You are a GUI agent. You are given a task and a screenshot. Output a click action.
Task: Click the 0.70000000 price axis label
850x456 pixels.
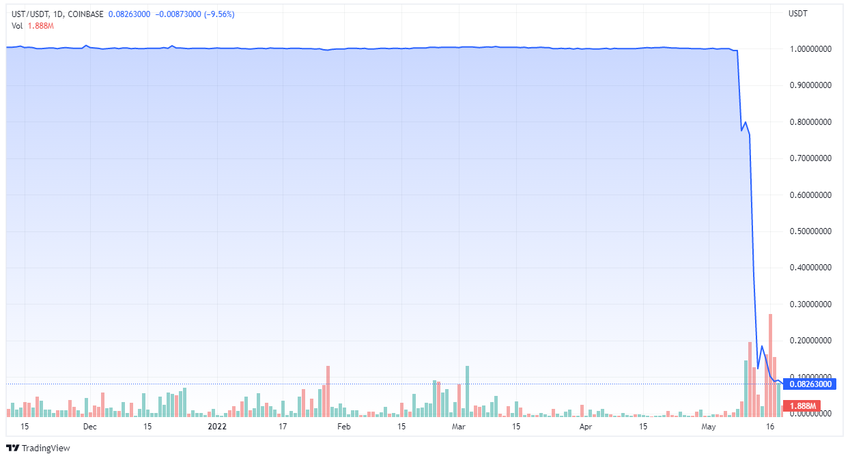click(x=810, y=158)
